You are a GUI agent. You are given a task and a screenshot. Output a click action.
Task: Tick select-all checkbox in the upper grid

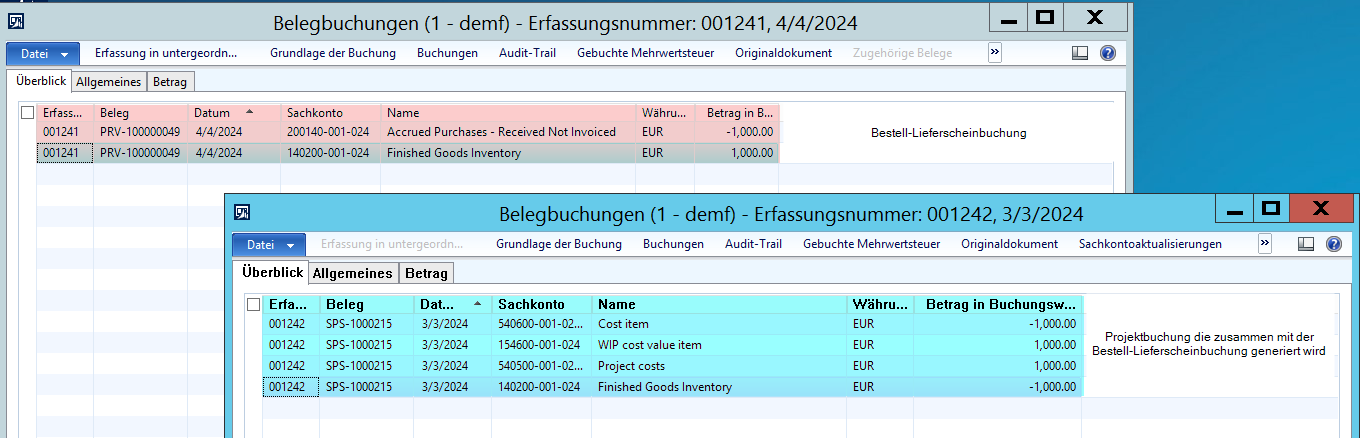[x=28, y=113]
